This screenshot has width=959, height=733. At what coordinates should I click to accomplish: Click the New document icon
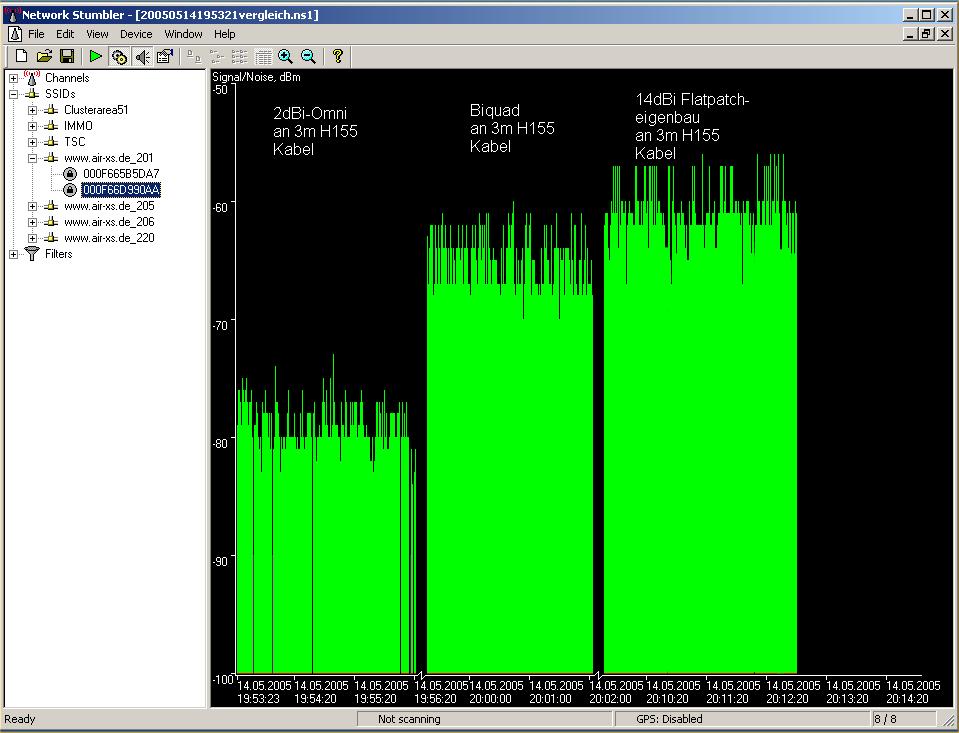click(x=21, y=56)
